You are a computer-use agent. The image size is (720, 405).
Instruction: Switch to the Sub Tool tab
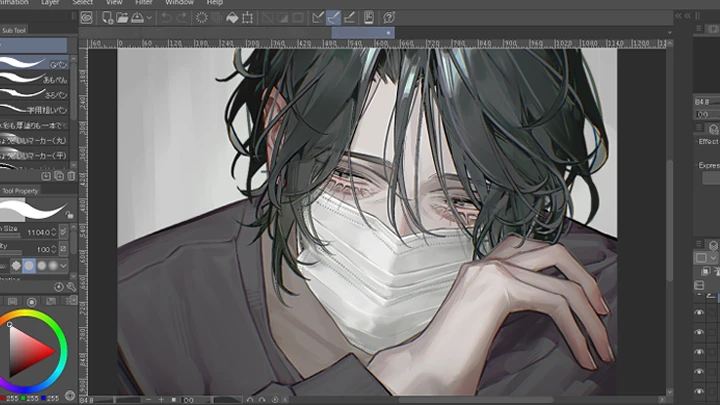[14, 30]
